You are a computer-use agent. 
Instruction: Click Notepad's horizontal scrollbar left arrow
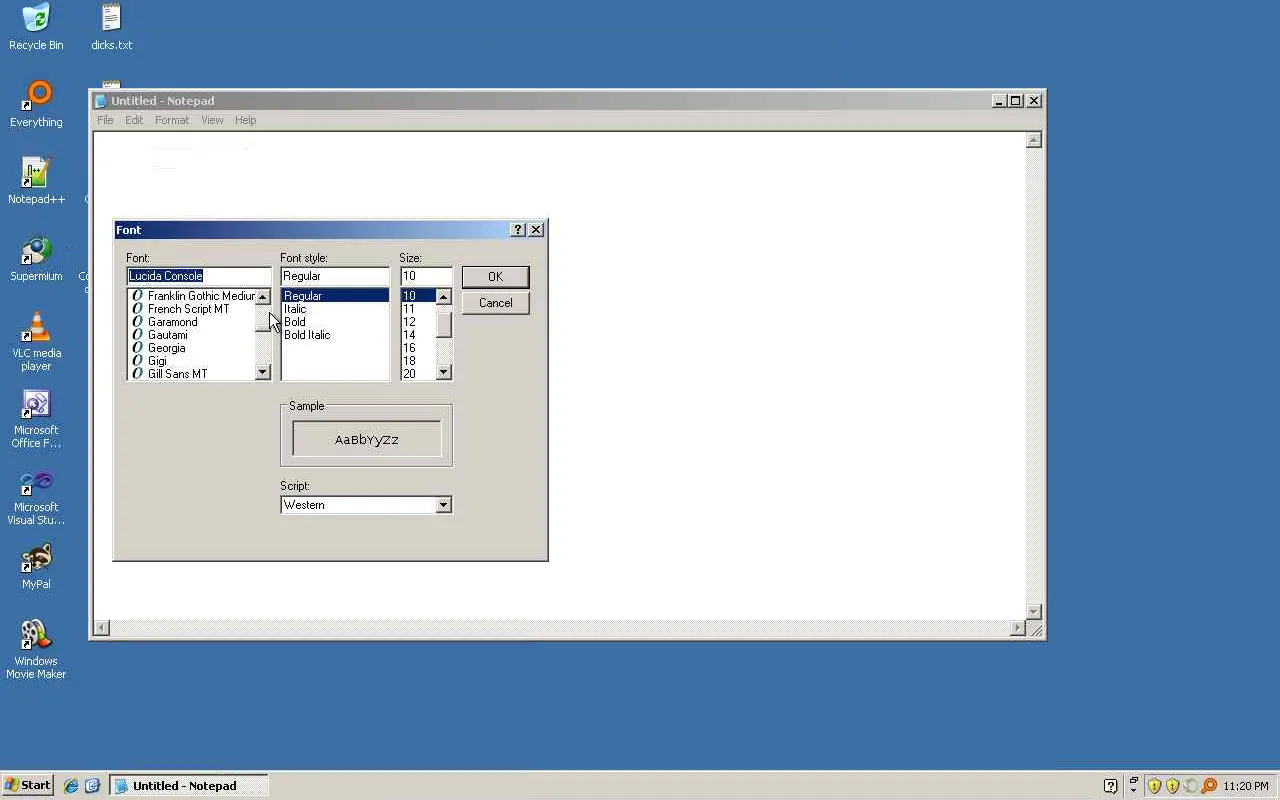point(101,629)
